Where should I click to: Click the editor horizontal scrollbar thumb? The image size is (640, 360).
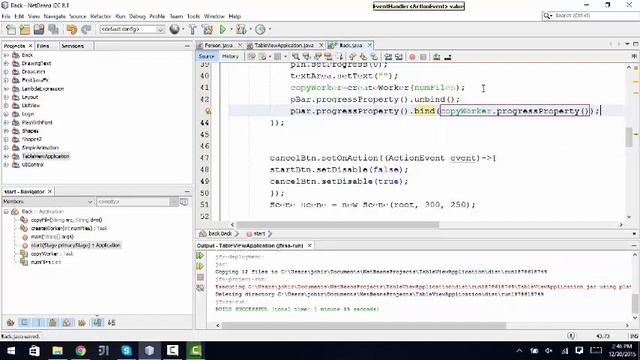coord(338,224)
